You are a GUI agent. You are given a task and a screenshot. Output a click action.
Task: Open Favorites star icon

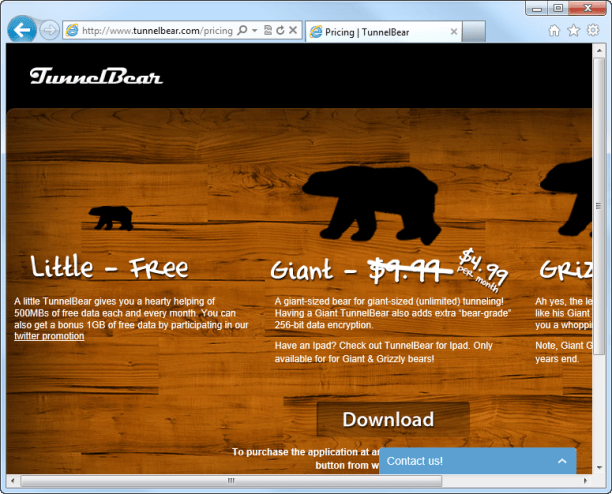click(x=573, y=30)
